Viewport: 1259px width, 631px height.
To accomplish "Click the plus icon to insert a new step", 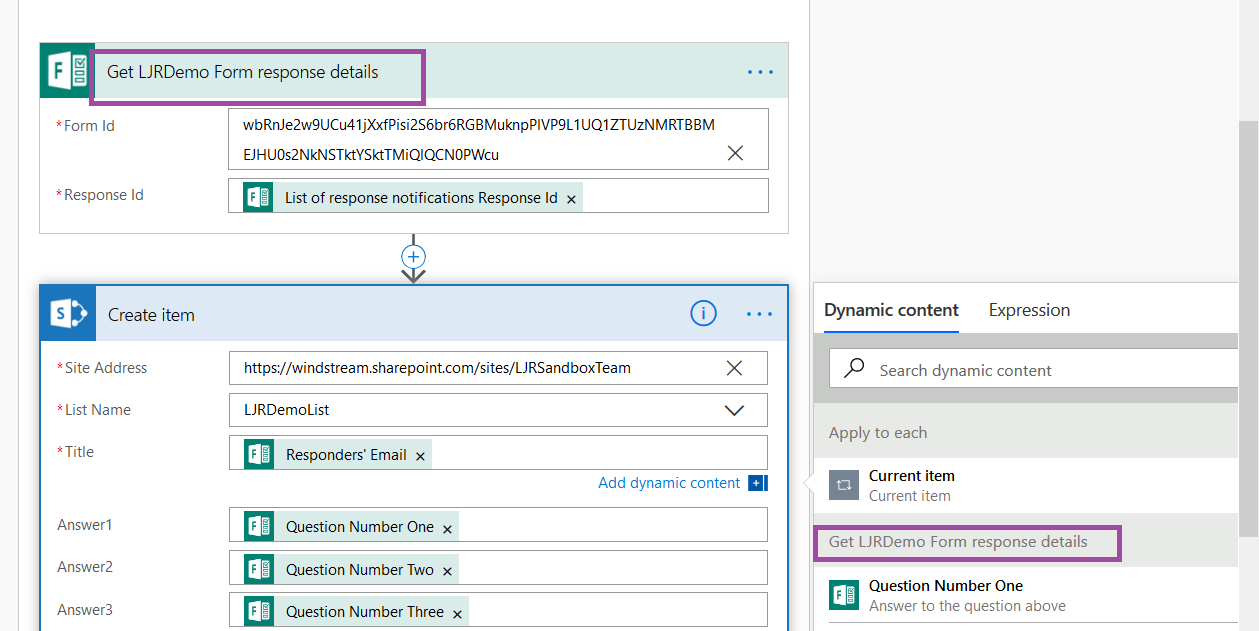I will [x=413, y=256].
